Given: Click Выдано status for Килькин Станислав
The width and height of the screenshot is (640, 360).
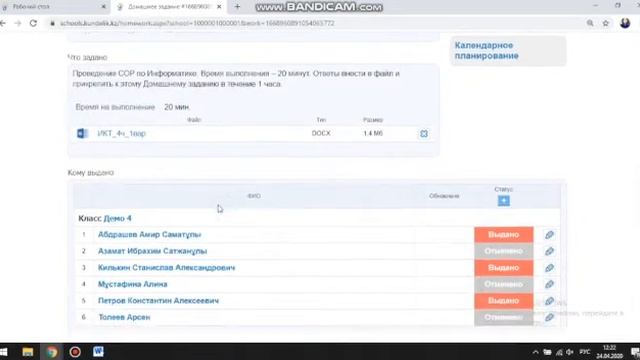Looking at the screenshot, I should 504,268.
